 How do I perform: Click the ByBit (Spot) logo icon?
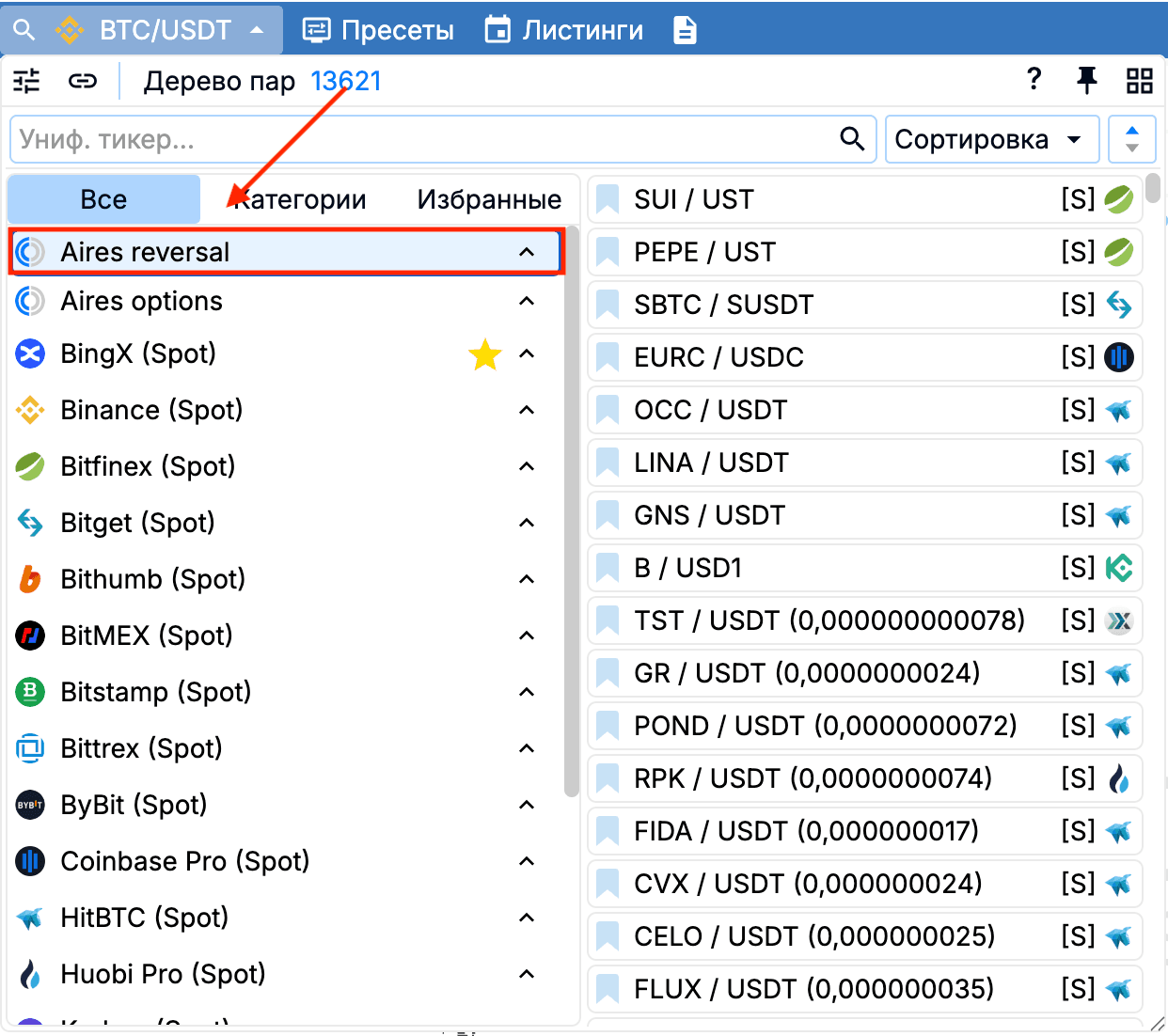(x=30, y=805)
